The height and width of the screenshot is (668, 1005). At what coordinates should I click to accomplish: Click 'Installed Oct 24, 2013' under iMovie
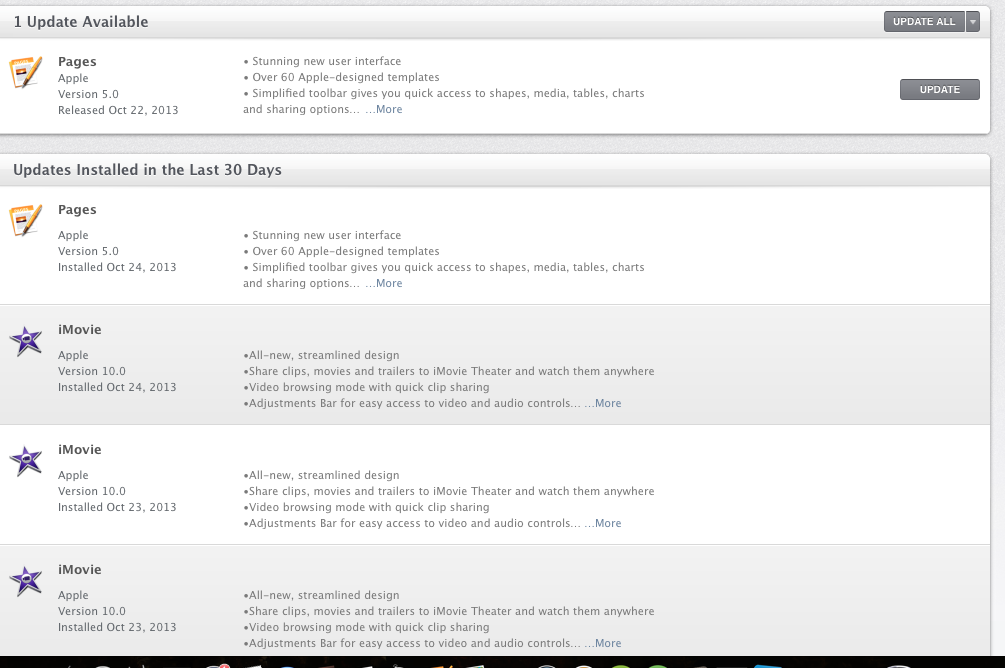point(117,387)
